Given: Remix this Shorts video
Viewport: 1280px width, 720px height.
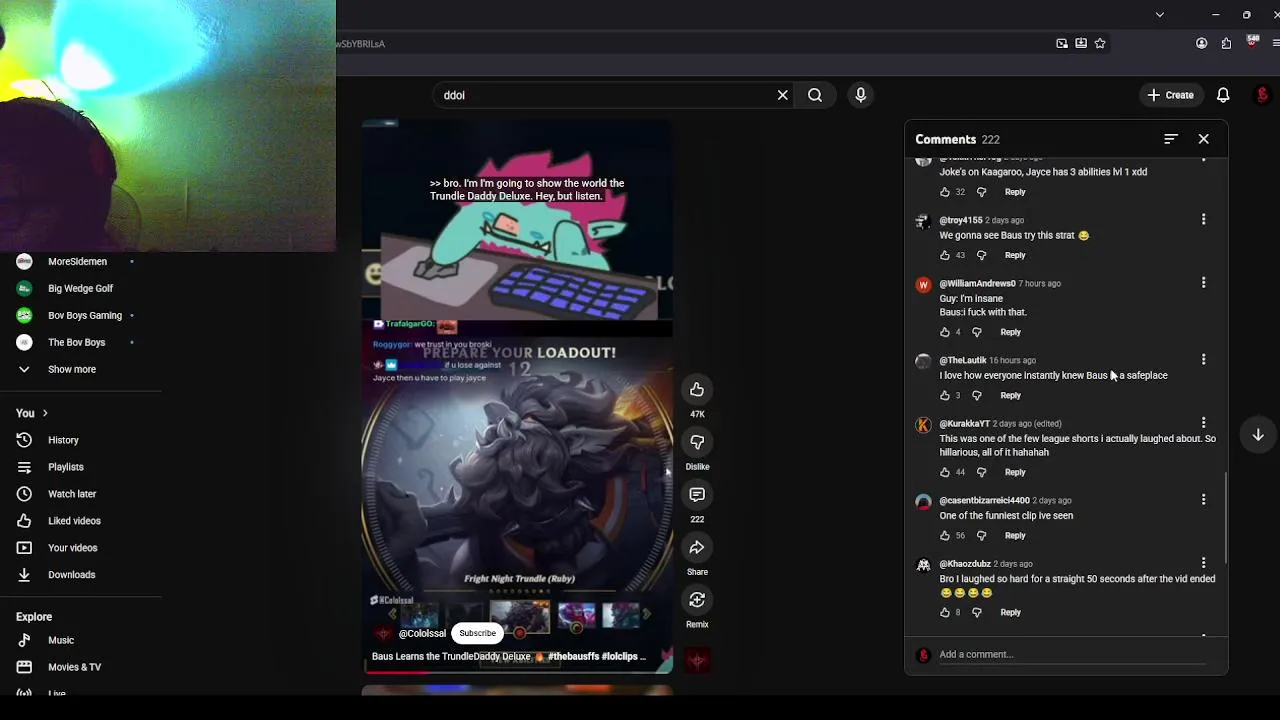Looking at the screenshot, I should [x=697, y=600].
